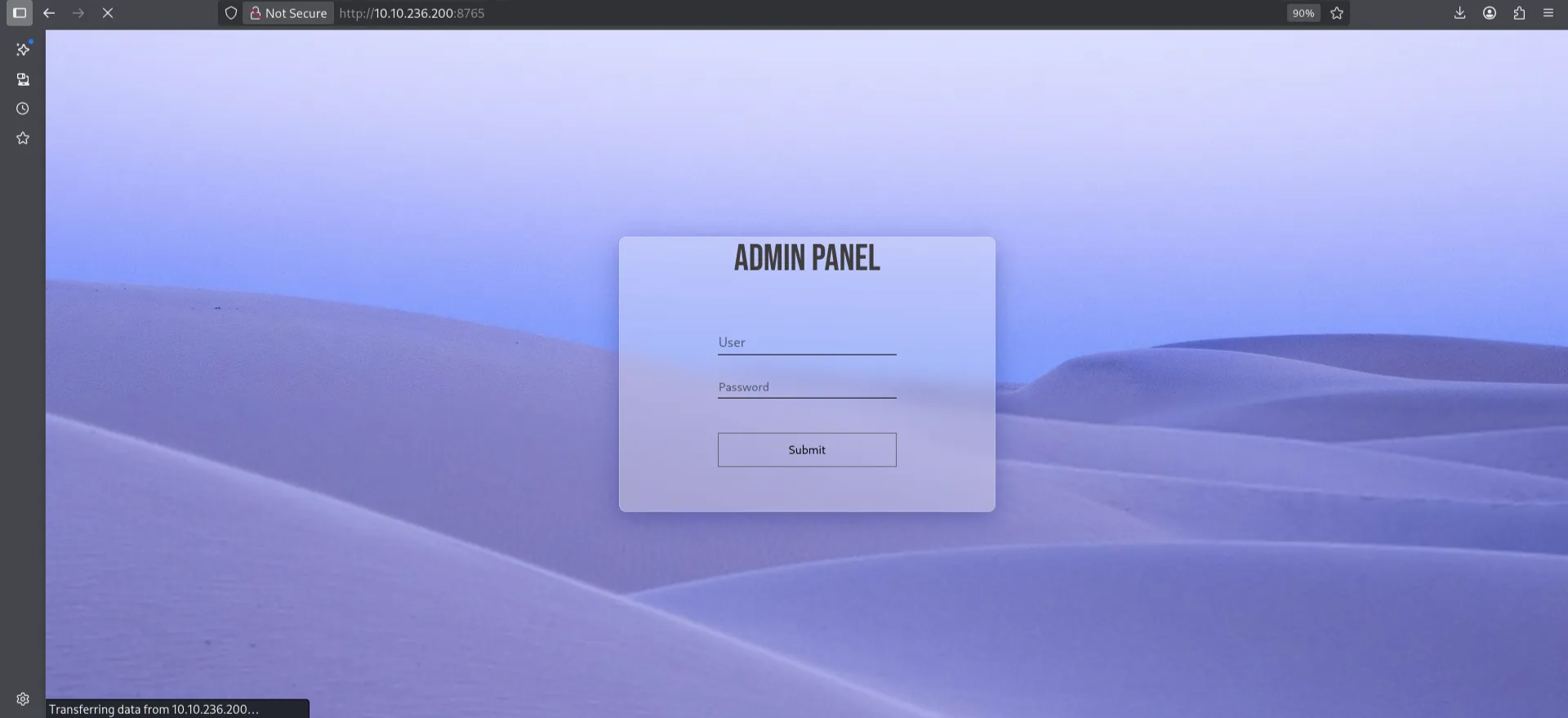Bookmark this page with the star icon
This screenshot has height=718, width=1568.
click(x=1337, y=13)
